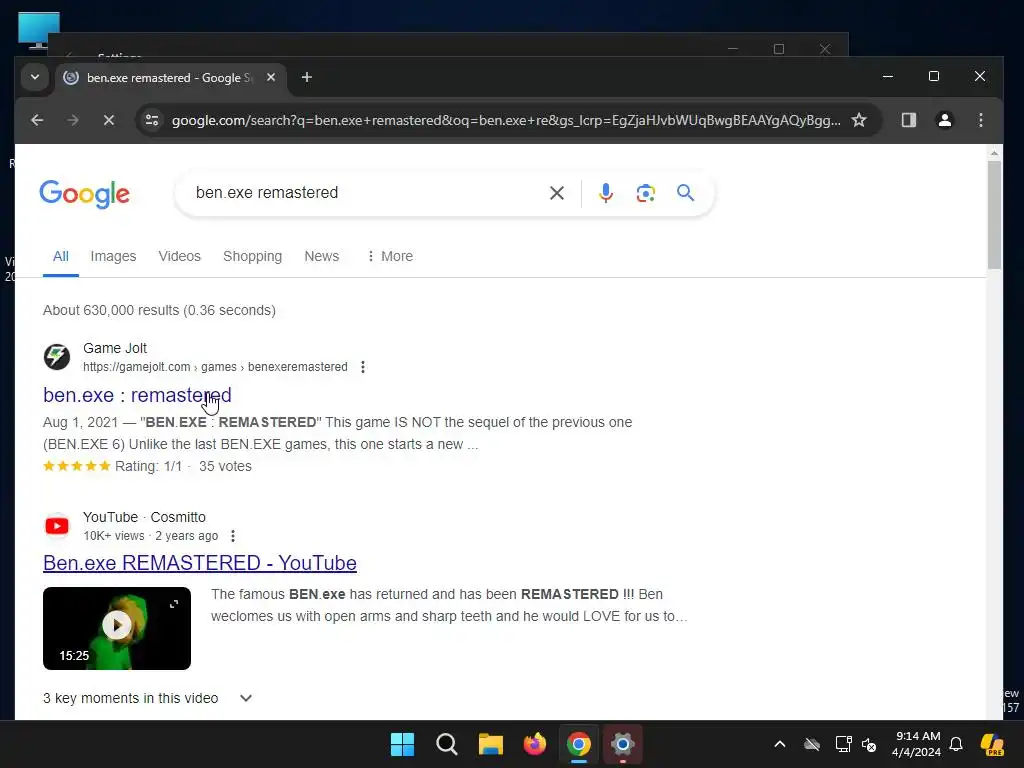Viewport: 1024px width, 768px height.
Task: Open File Explorer from taskbar
Action: [x=490, y=744]
